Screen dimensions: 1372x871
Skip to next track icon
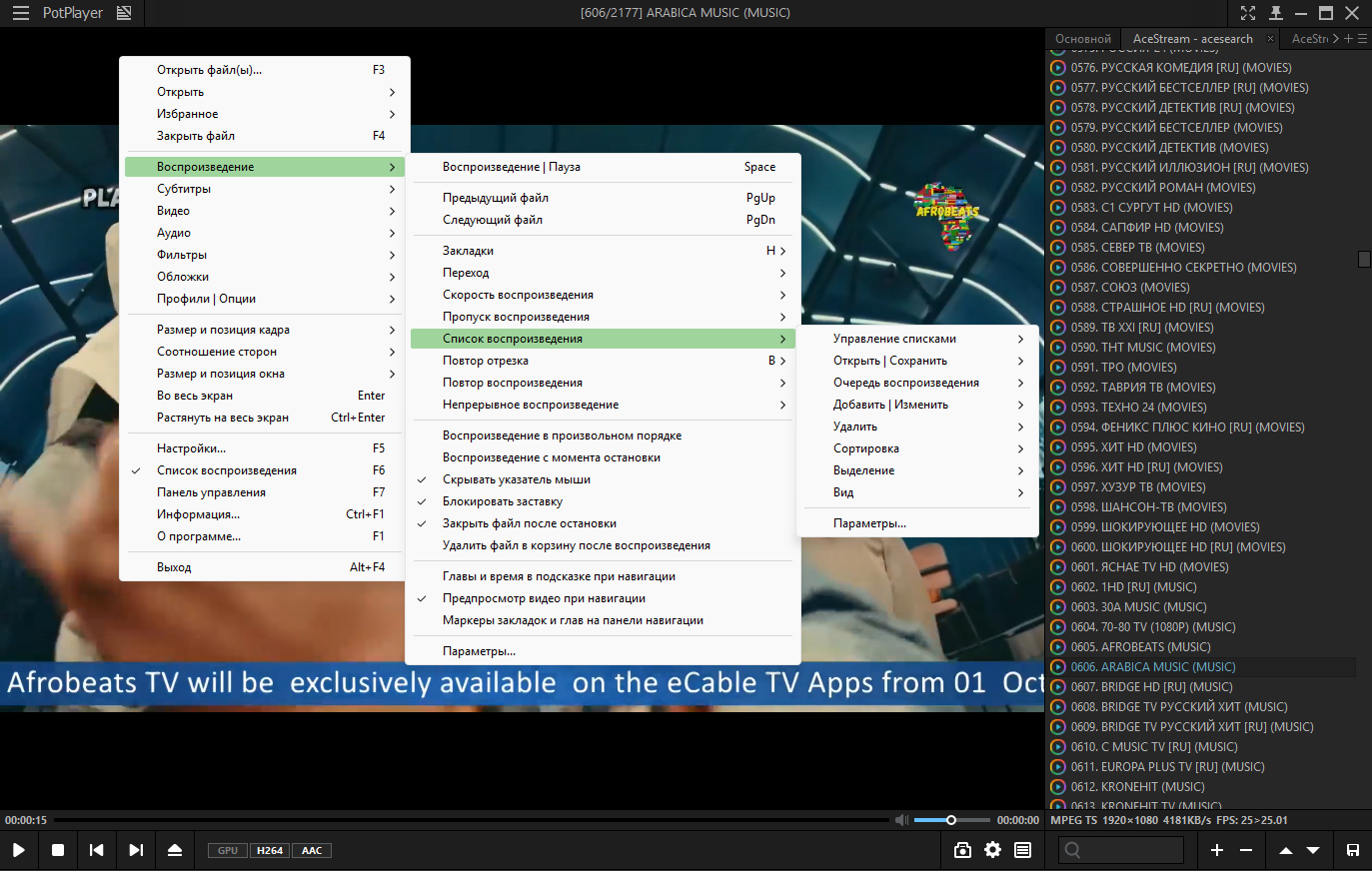136,850
